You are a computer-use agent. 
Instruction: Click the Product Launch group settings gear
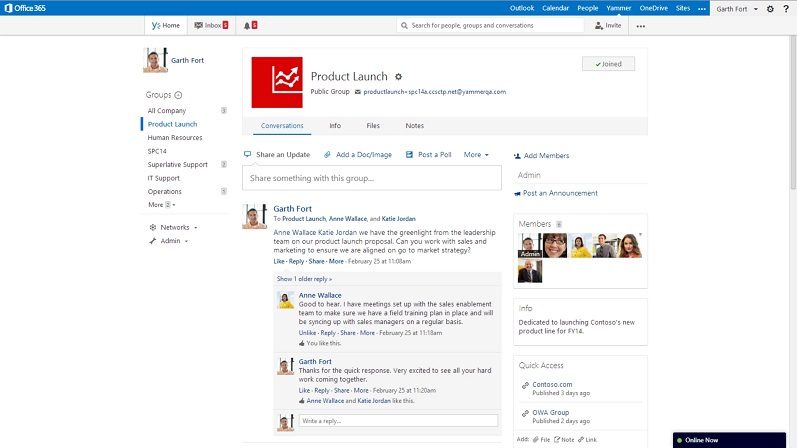point(398,77)
